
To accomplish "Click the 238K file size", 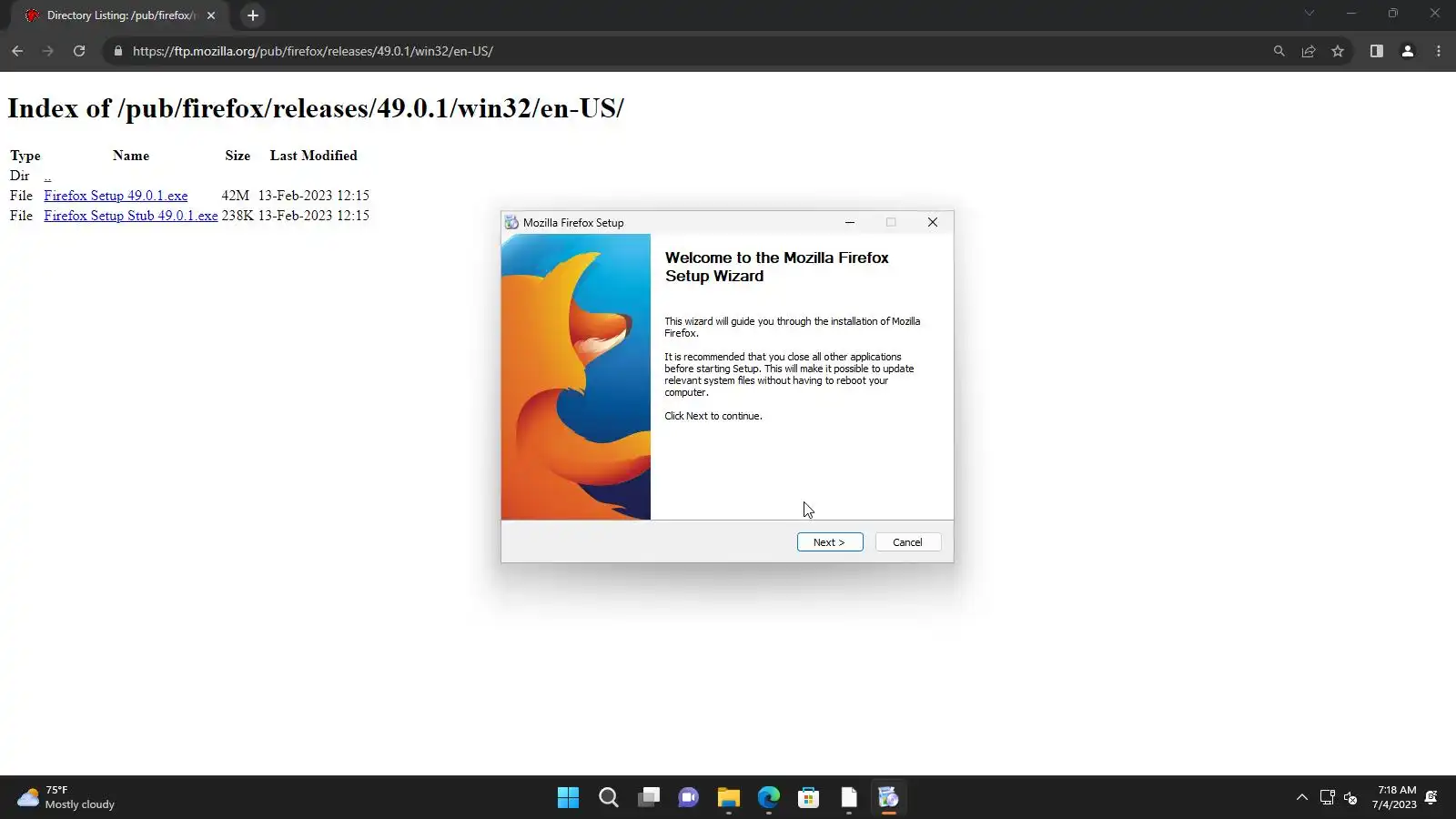I will (238, 216).
